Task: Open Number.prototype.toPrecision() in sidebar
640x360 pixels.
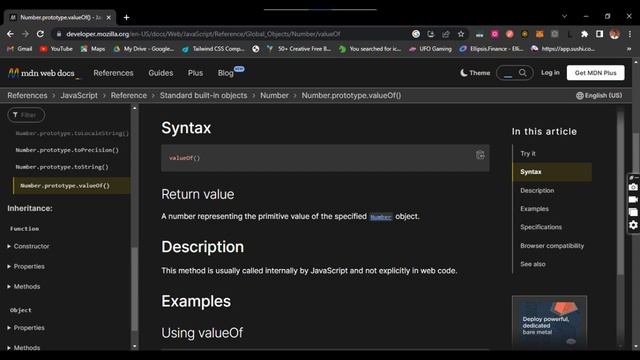Action: click(67, 150)
